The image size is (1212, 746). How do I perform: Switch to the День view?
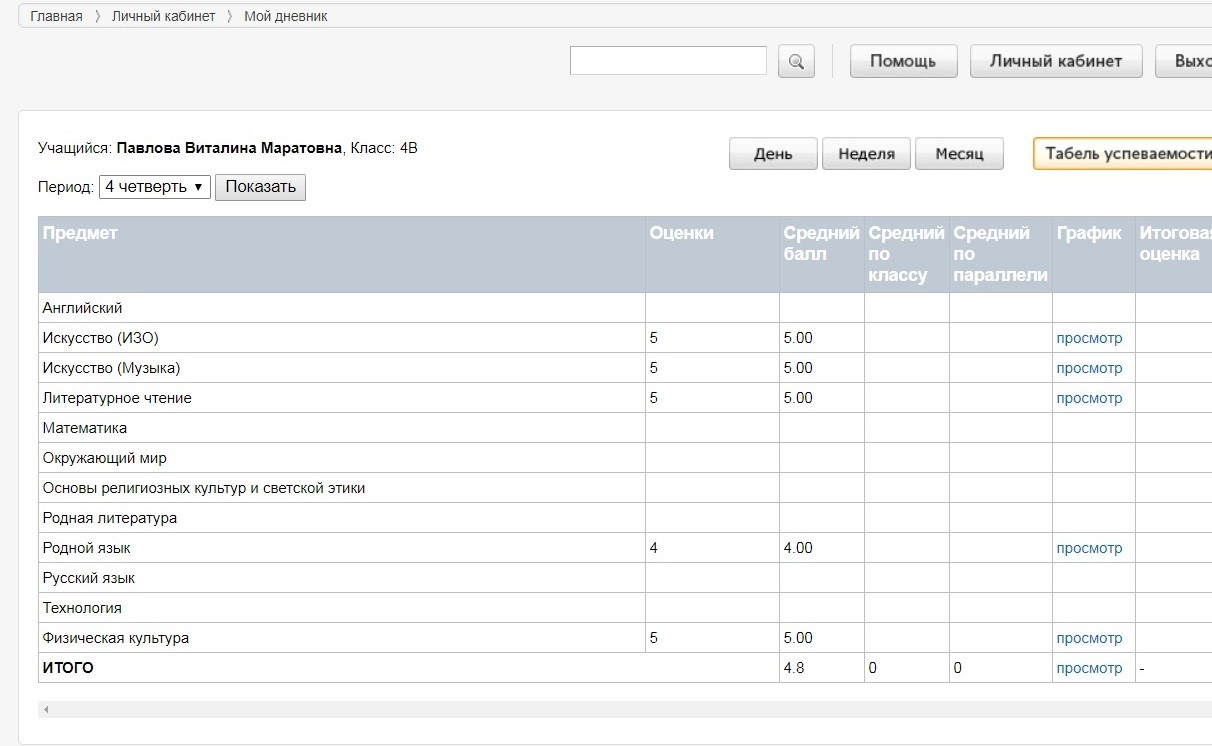pyautogui.click(x=773, y=154)
